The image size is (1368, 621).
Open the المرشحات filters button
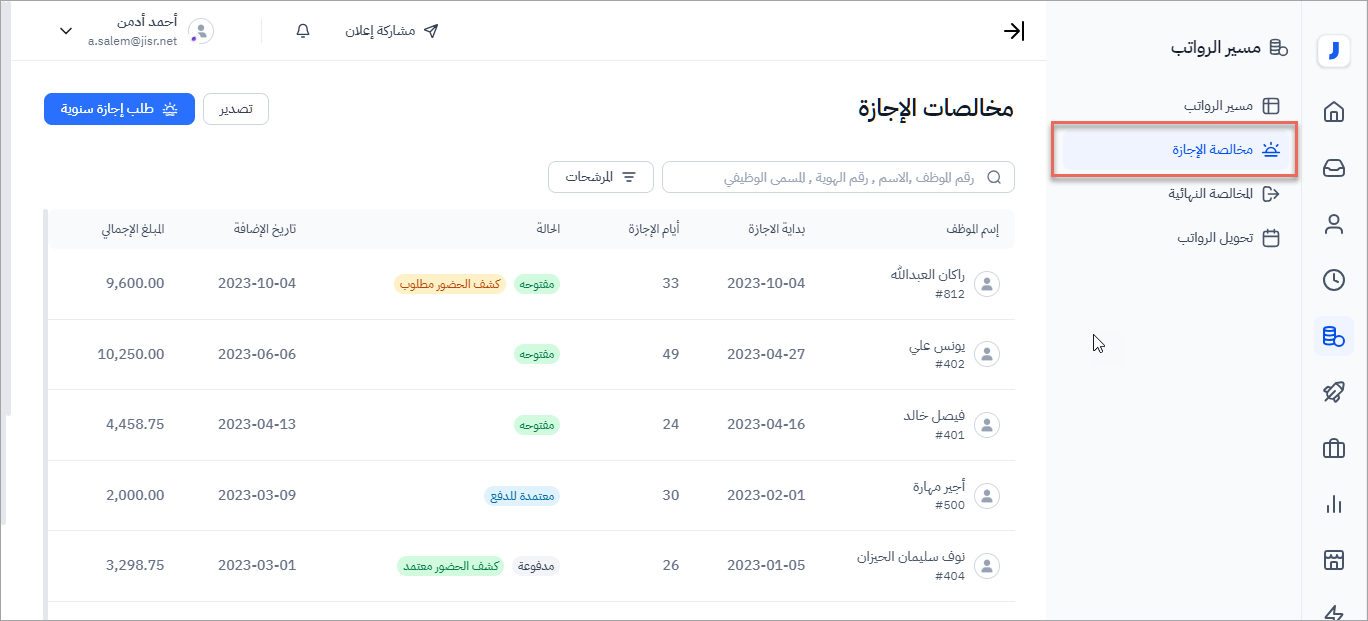(x=601, y=177)
